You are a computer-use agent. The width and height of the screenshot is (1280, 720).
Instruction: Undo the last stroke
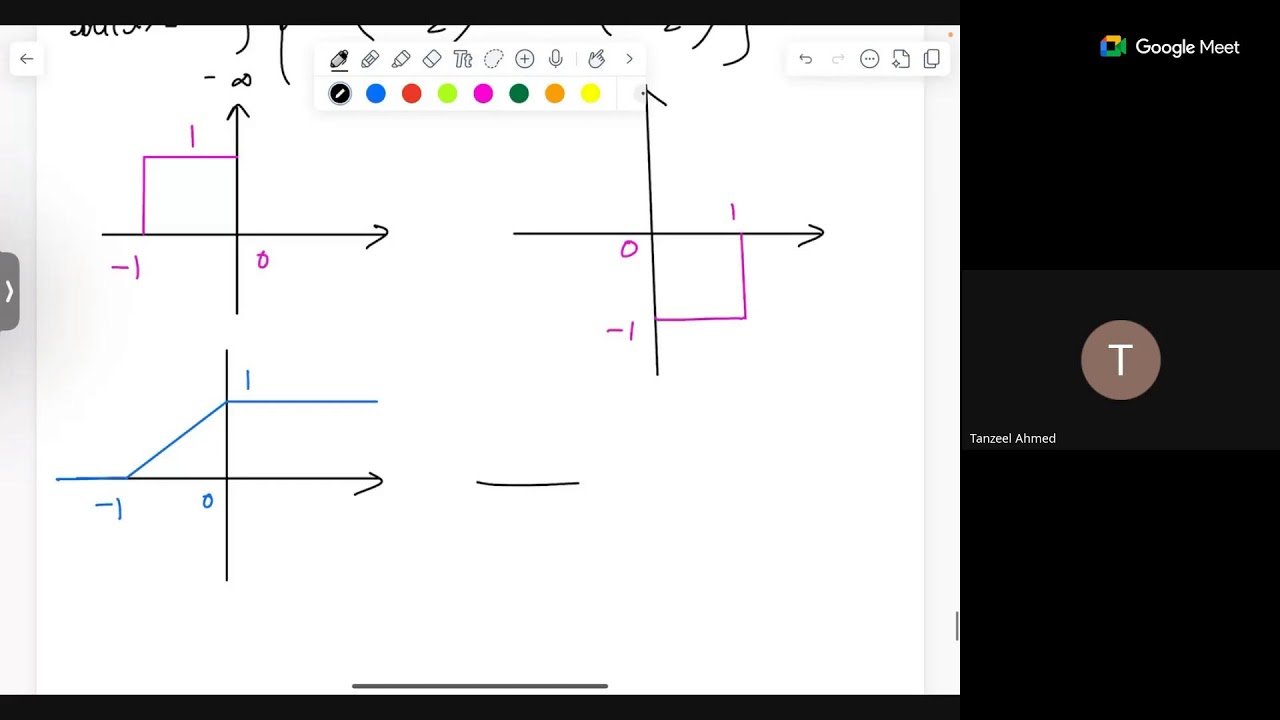click(x=805, y=59)
